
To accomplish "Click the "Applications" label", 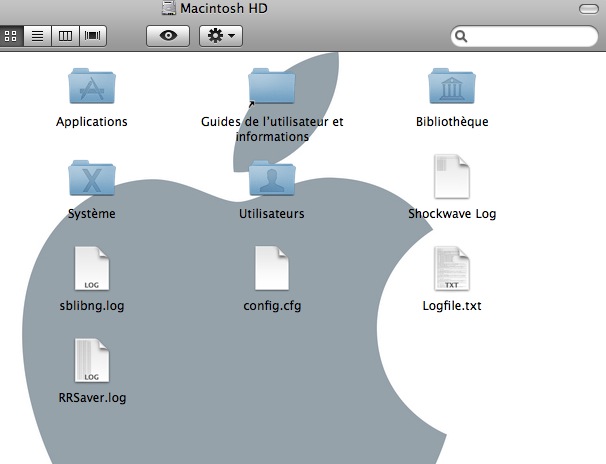I will (x=92, y=122).
